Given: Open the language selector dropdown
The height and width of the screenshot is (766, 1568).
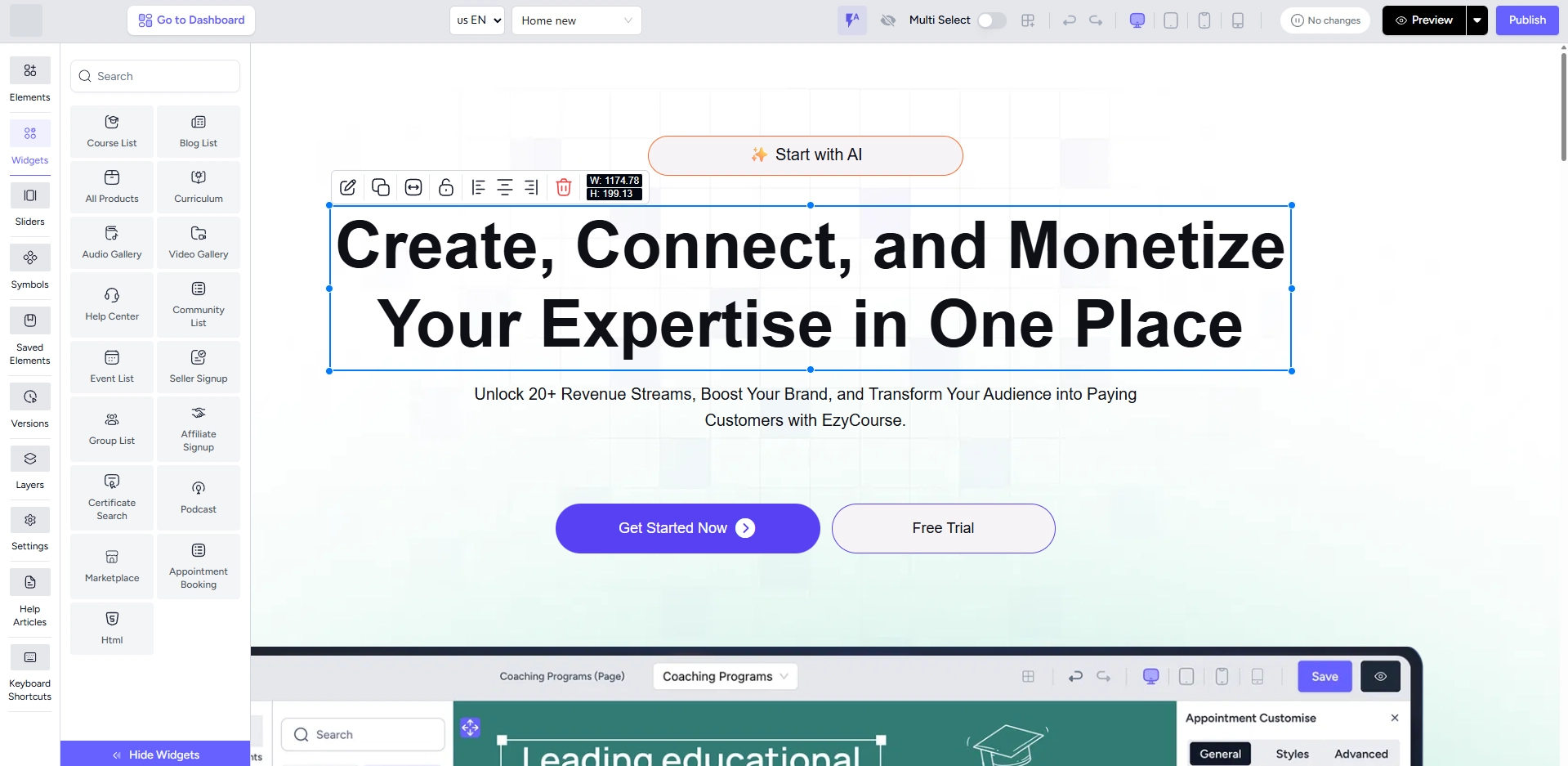Looking at the screenshot, I should [x=477, y=20].
